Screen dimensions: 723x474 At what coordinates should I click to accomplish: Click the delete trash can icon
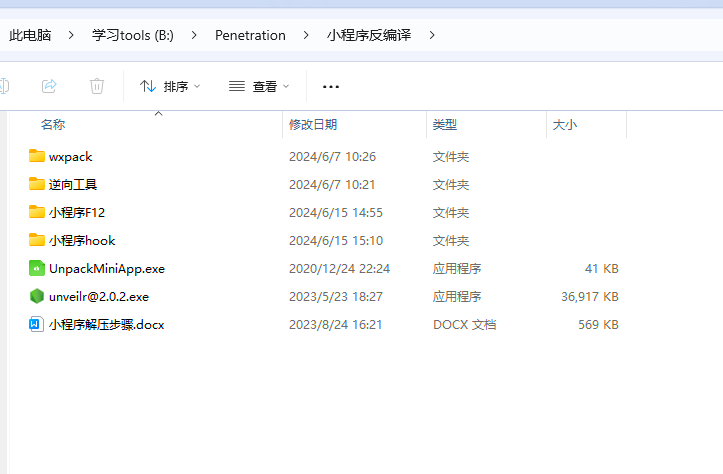click(x=97, y=86)
